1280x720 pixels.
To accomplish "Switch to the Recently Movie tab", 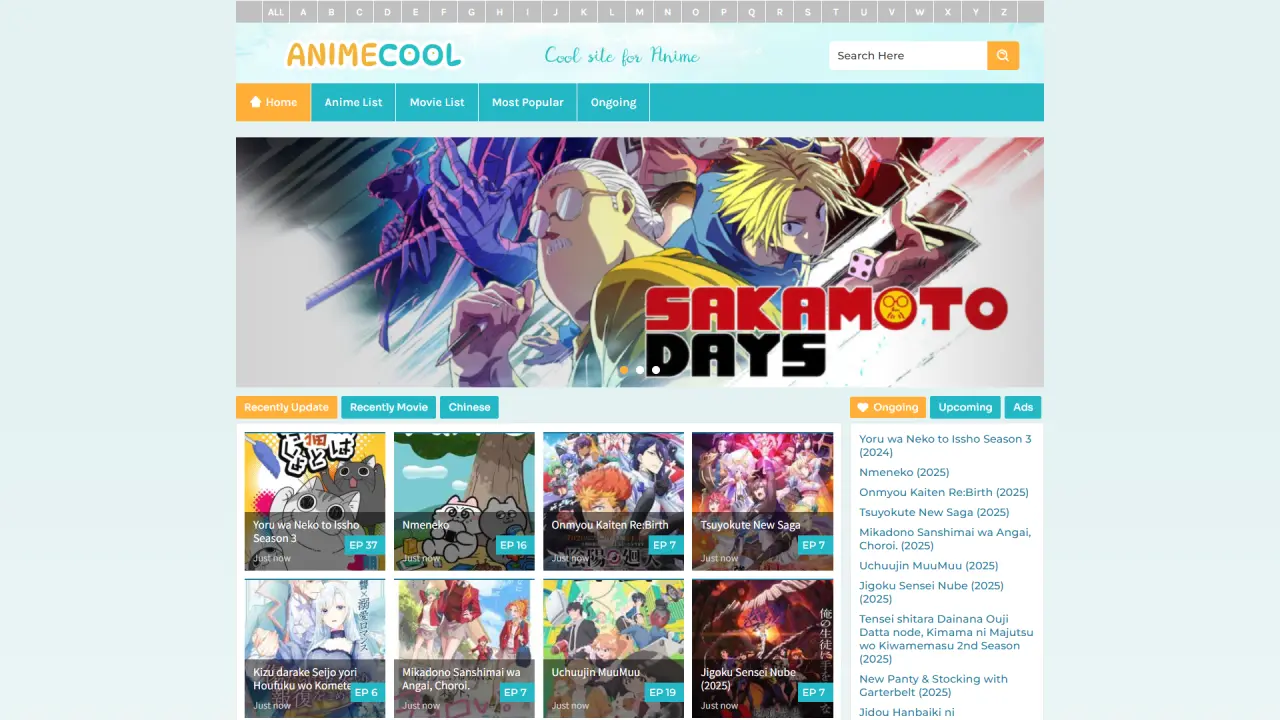I will click(x=389, y=407).
